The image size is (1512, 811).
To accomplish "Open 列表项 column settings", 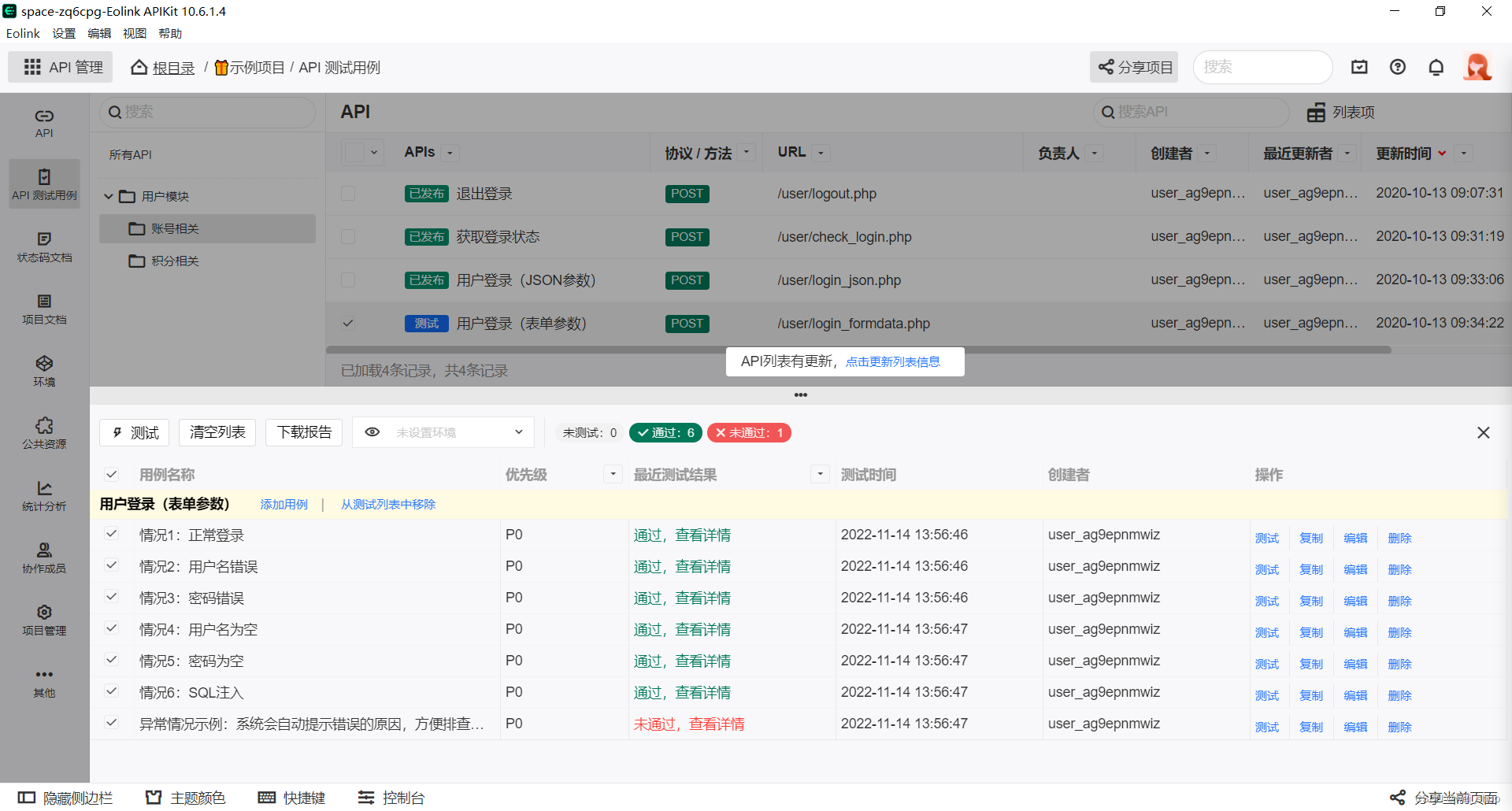I will 1341,113.
